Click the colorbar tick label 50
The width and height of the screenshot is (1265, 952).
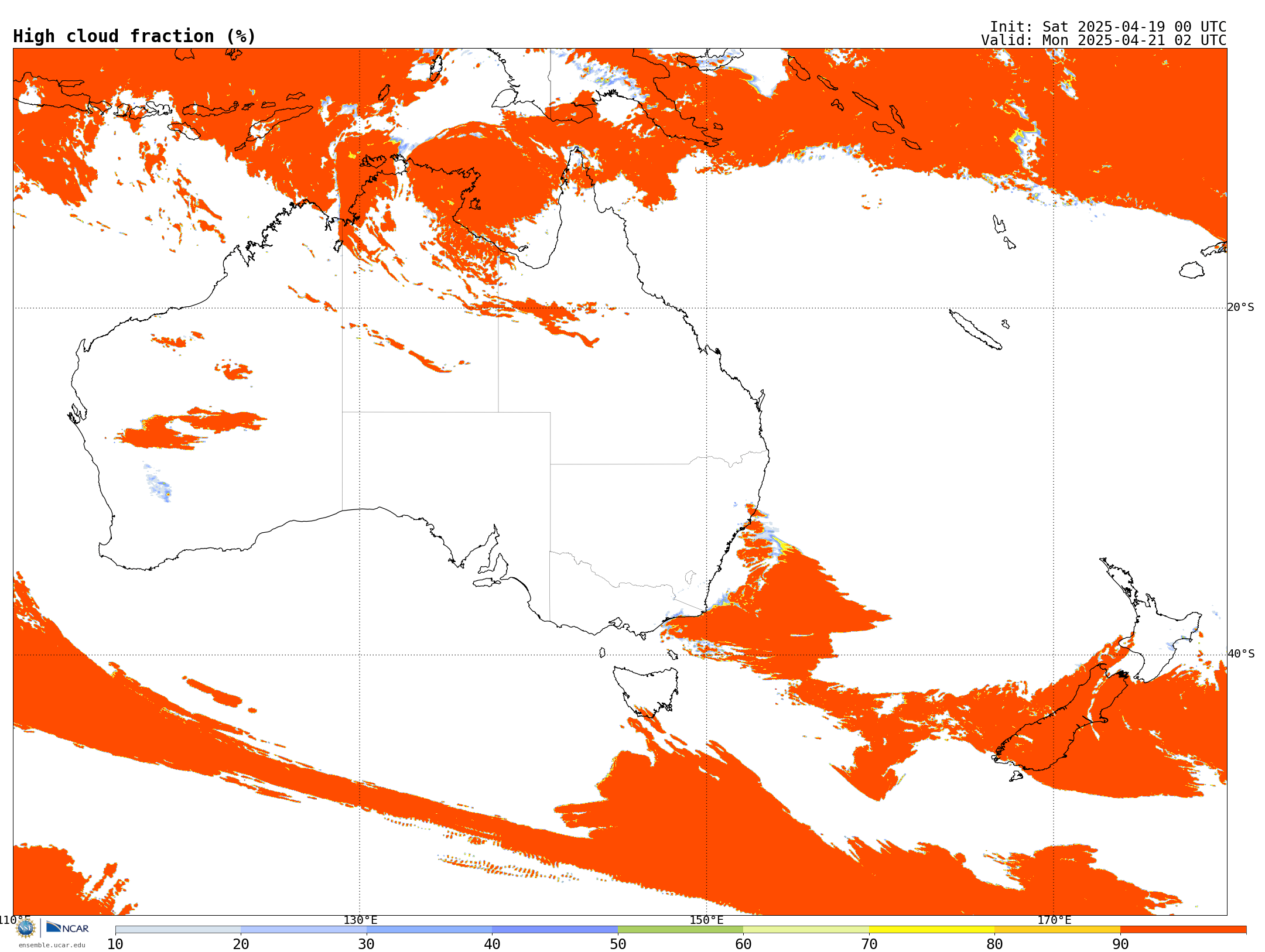coord(618,944)
